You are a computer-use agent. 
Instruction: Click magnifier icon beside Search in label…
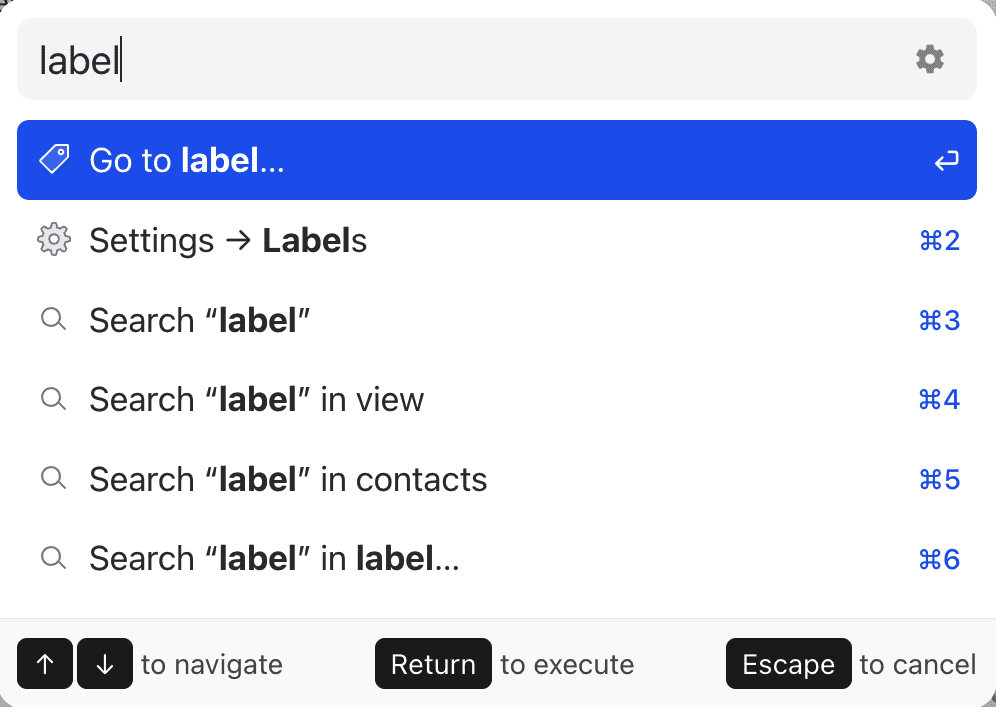(x=53, y=558)
